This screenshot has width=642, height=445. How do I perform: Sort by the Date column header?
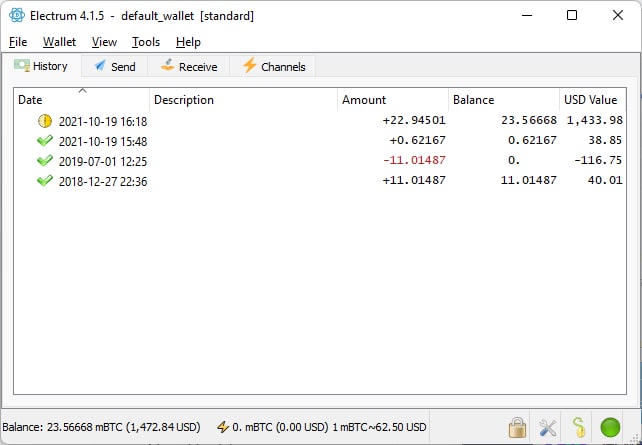(82, 100)
